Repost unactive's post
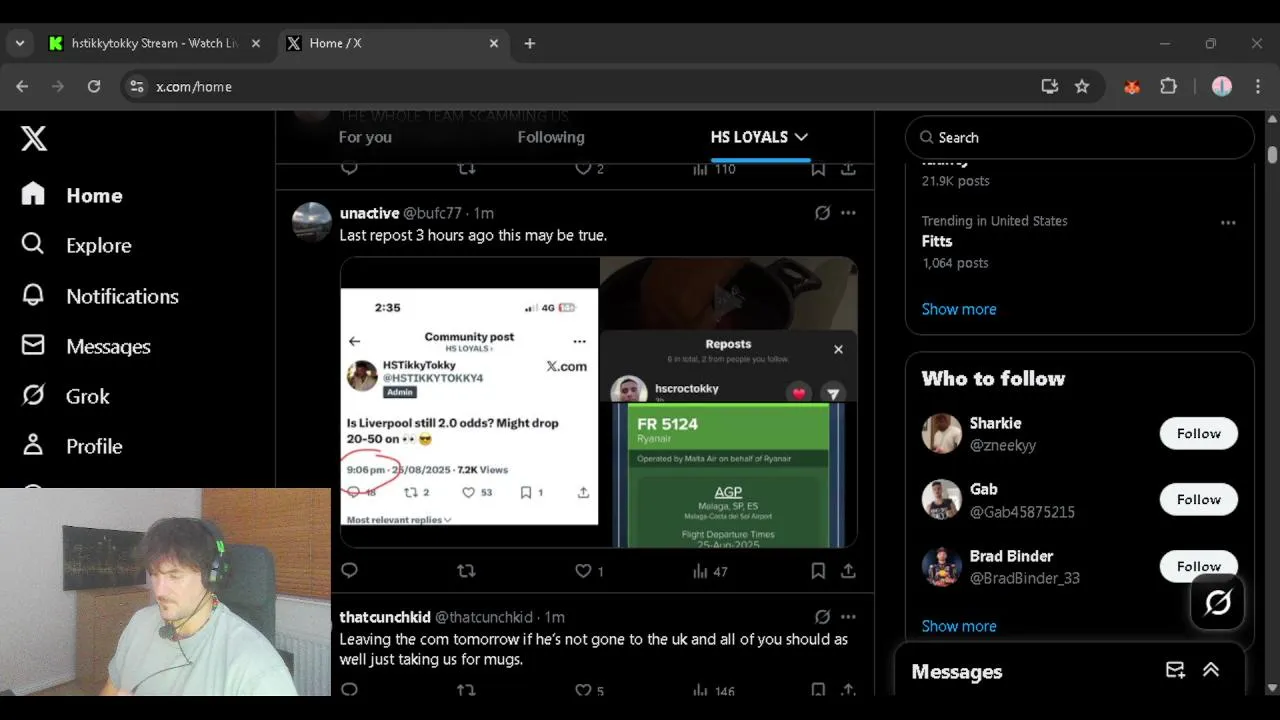 [x=466, y=570]
